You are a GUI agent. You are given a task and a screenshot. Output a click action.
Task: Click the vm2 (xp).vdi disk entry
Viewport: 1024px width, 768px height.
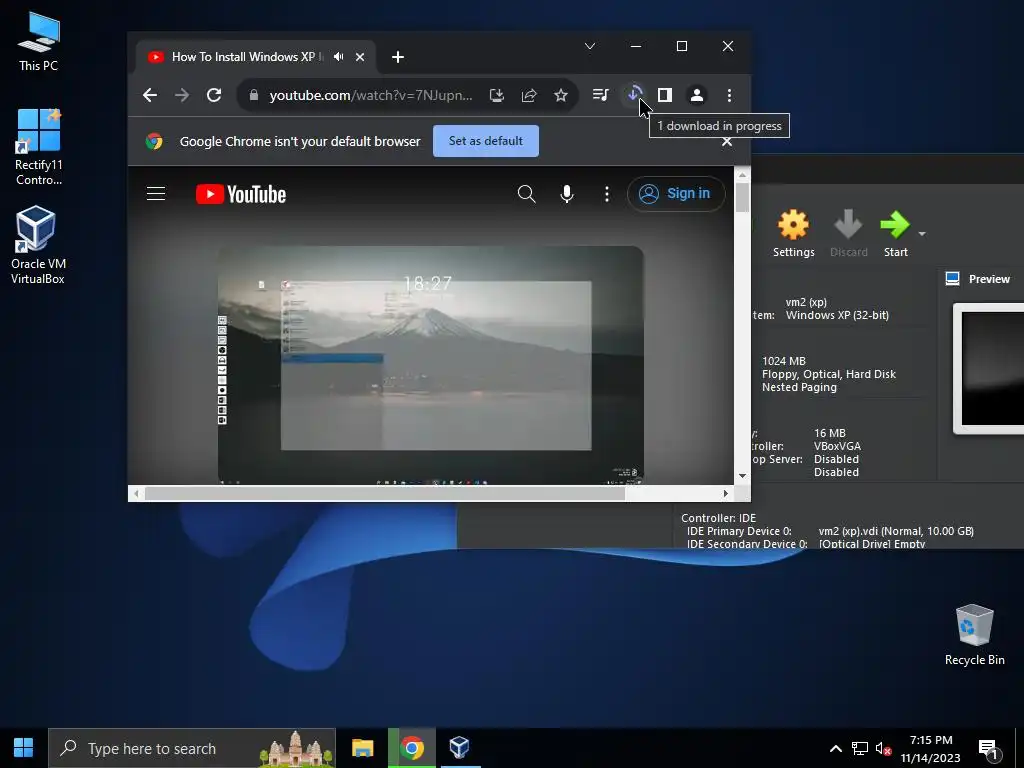tap(896, 532)
